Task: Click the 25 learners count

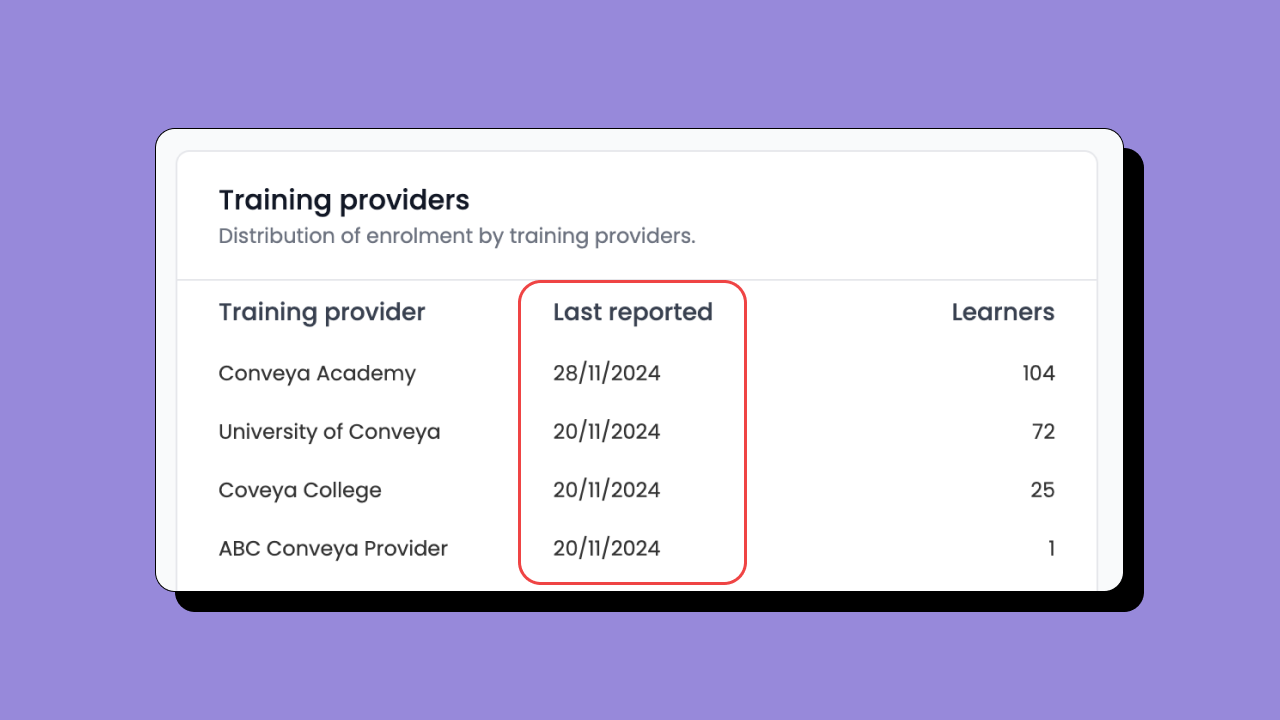Action: tap(1042, 490)
